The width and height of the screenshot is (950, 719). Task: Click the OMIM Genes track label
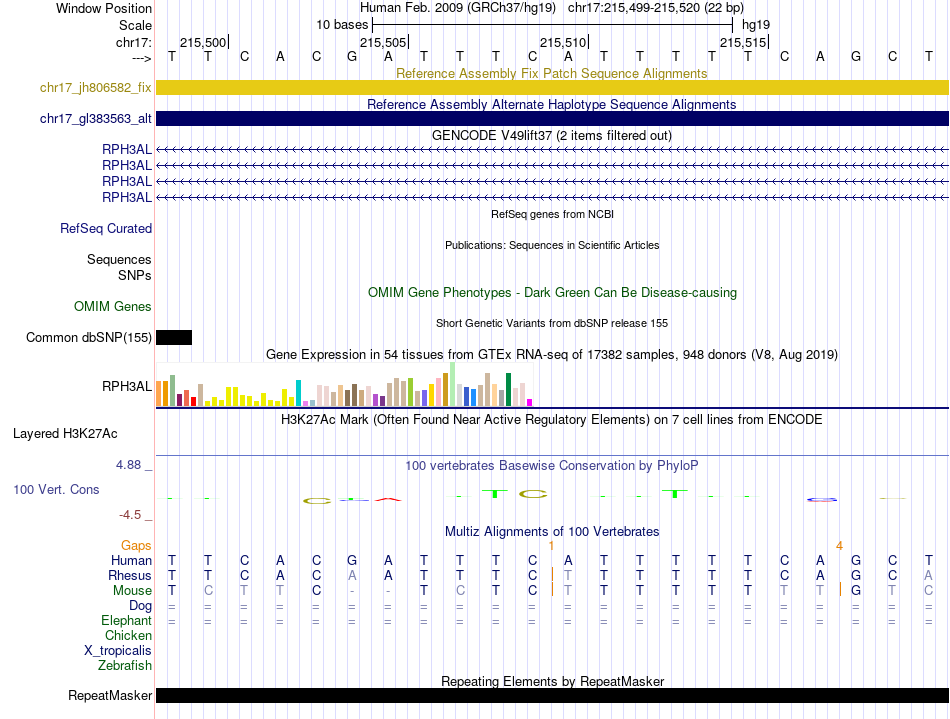pos(112,306)
